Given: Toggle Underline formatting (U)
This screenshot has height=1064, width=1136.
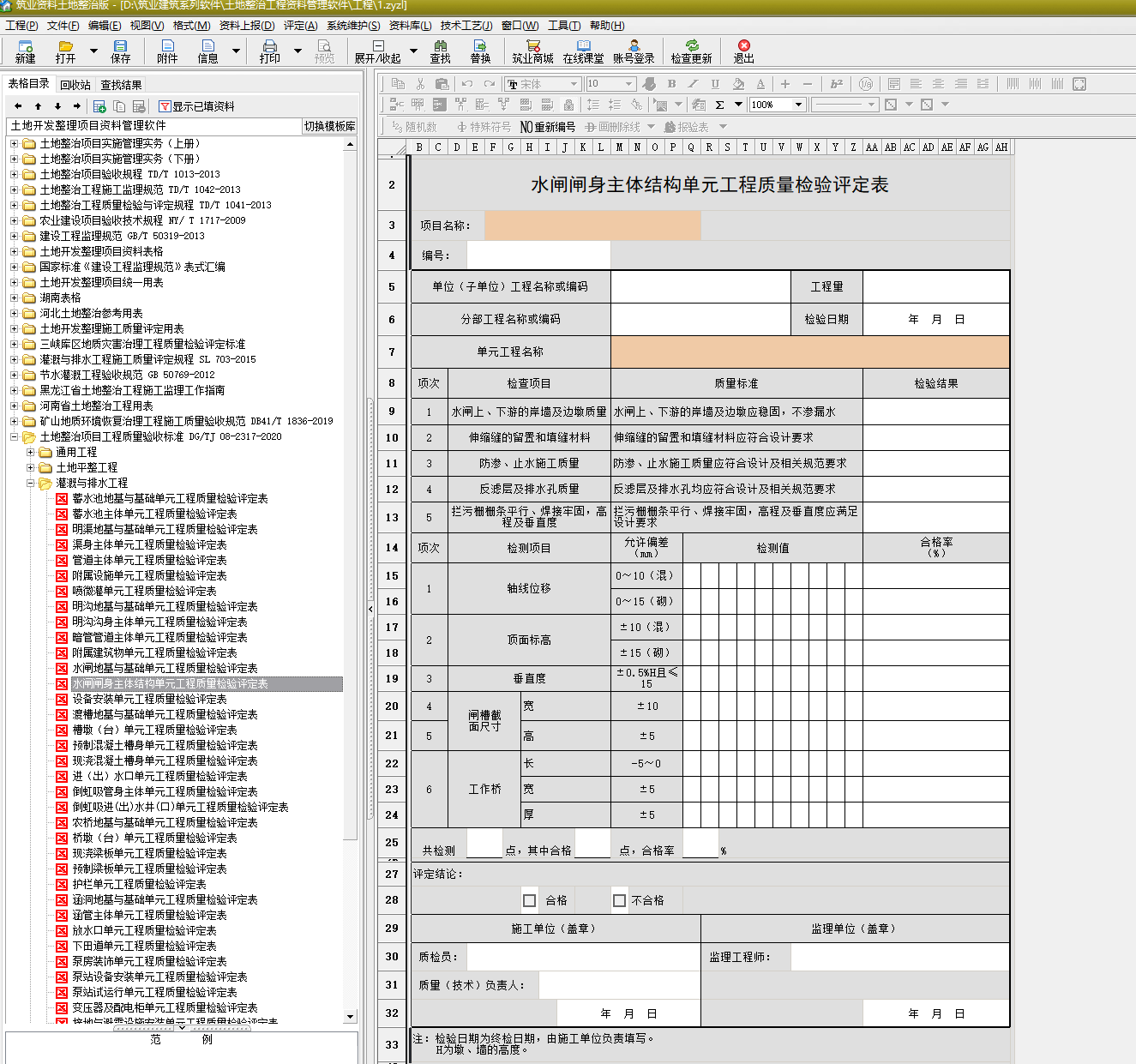Looking at the screenshot, I should 715,84.
